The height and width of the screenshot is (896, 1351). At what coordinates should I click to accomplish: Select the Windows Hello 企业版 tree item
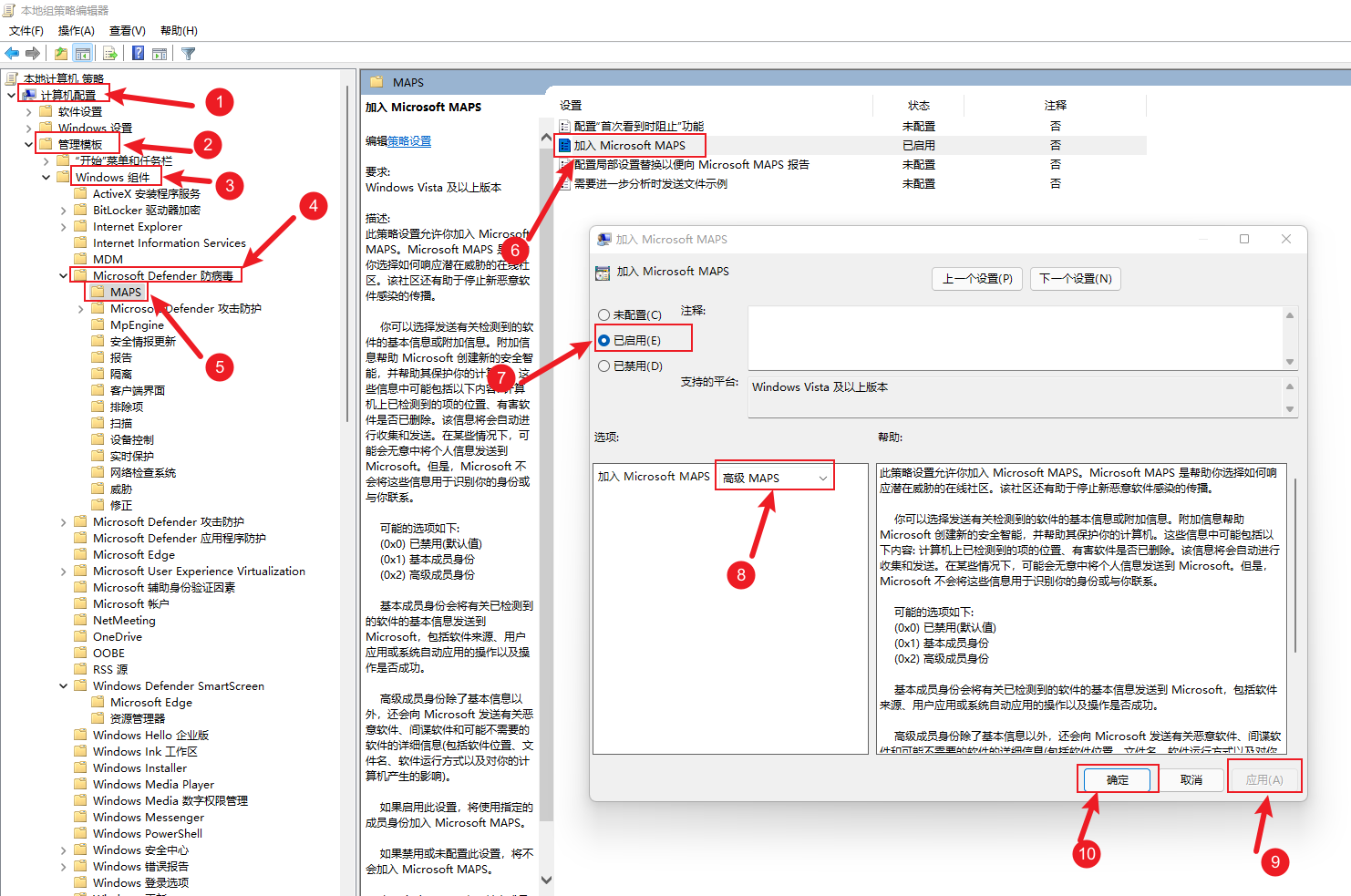[150, 735]
